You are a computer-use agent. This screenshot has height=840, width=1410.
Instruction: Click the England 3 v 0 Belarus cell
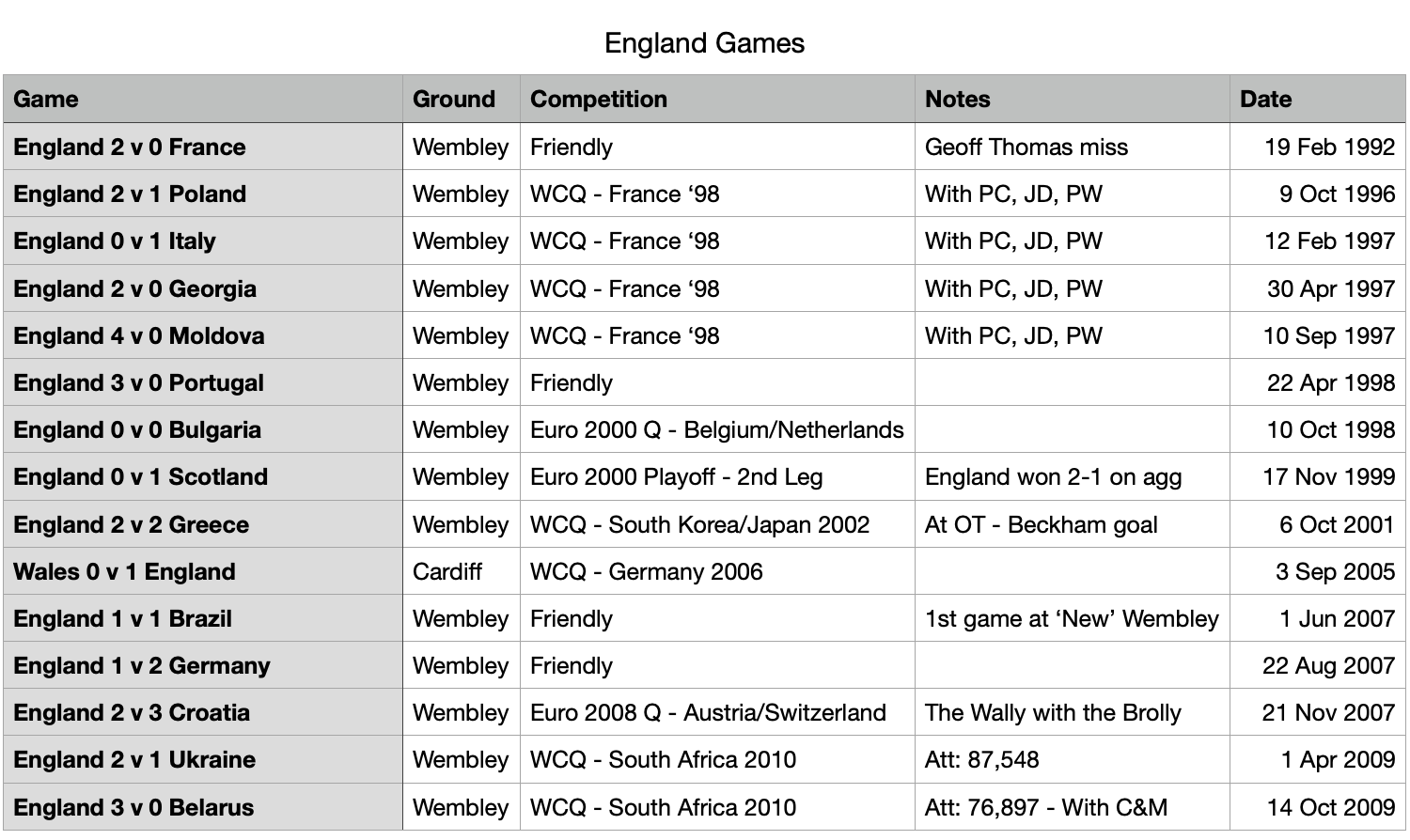point(203,807)
